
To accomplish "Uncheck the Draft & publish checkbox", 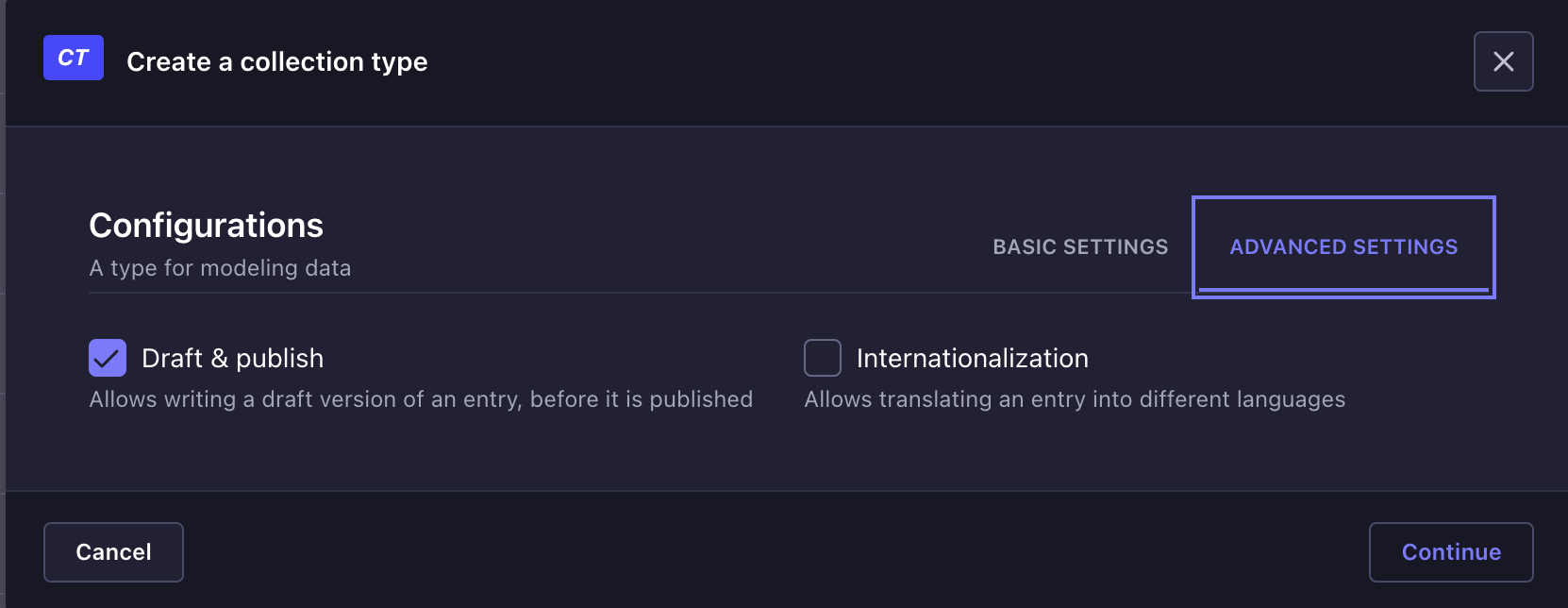I will pos(108,358).
